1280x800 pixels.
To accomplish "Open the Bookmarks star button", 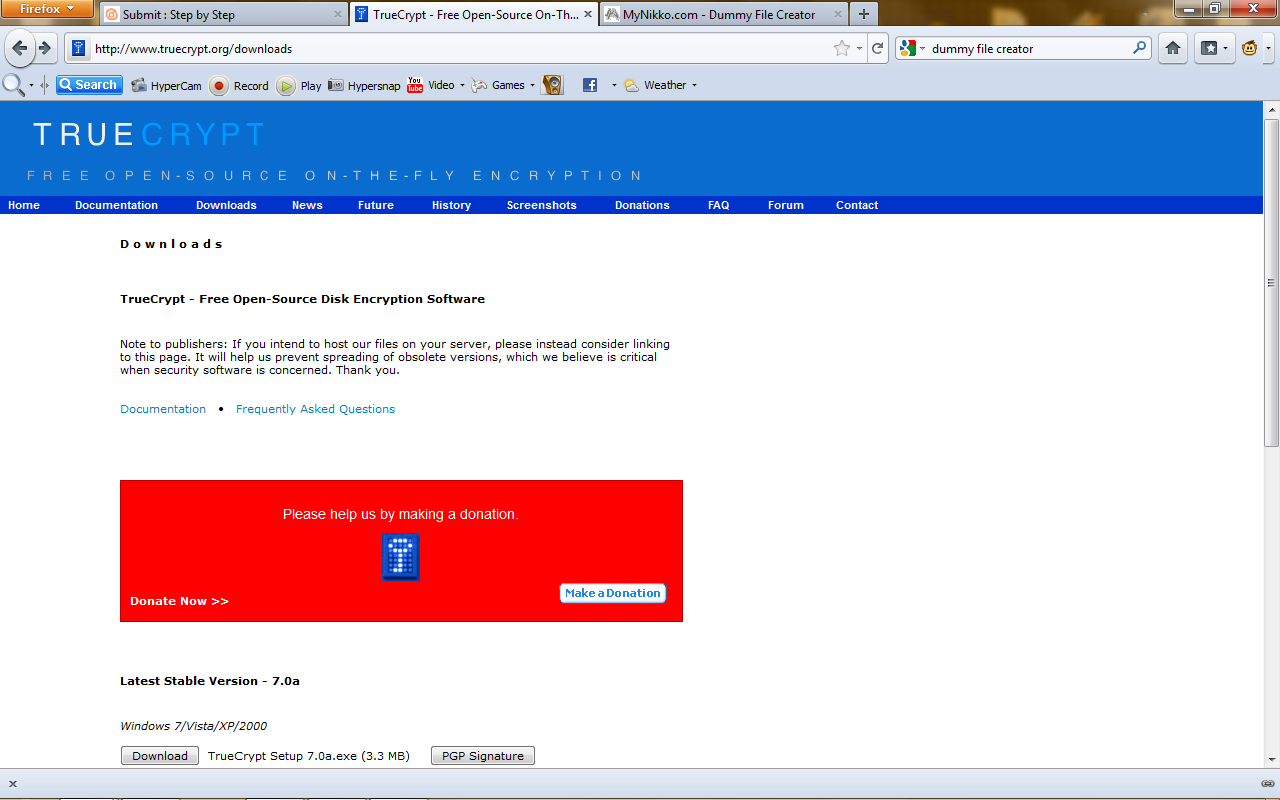I will 1209,48.
